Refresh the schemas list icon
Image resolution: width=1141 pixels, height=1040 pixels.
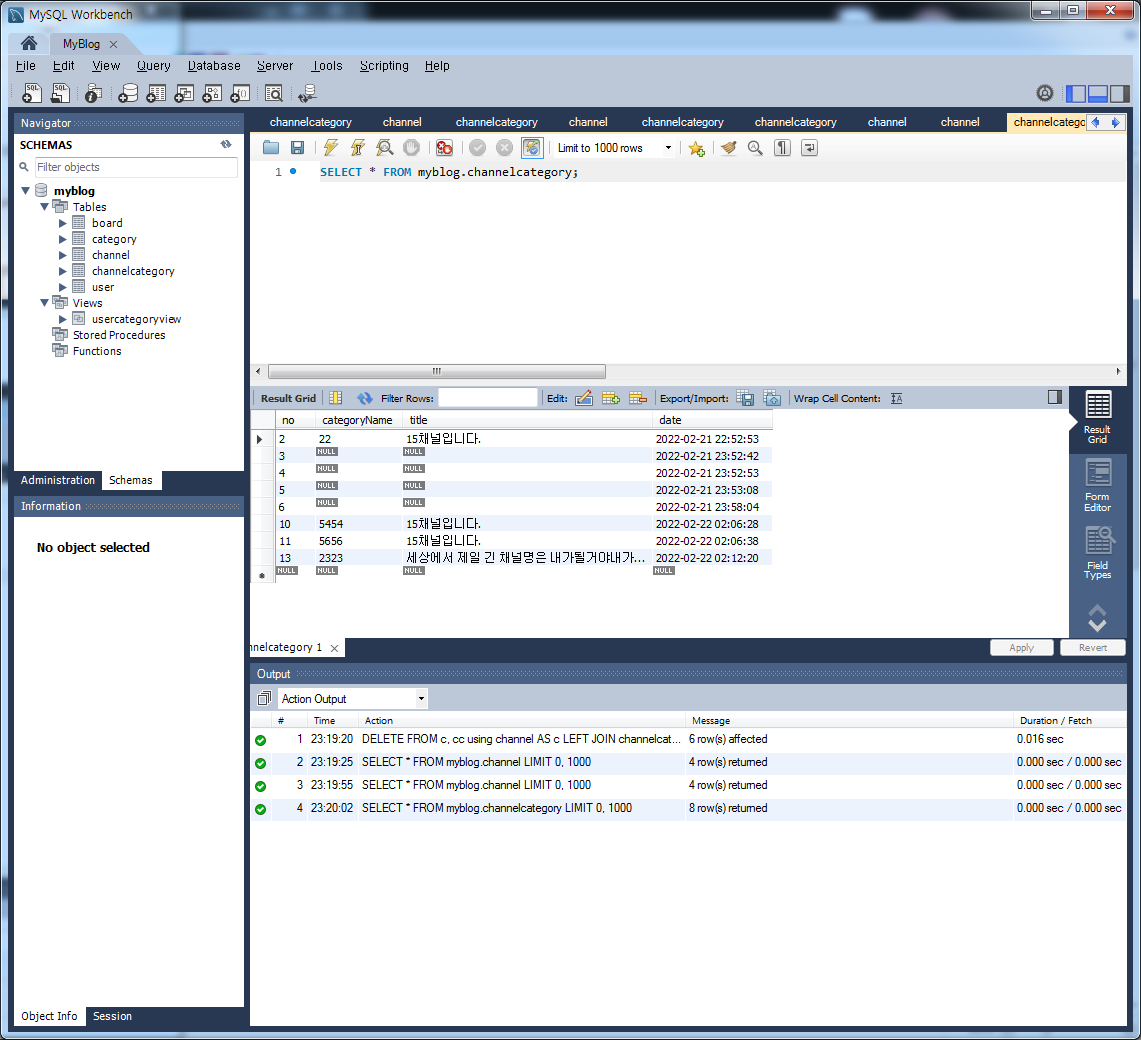point(226,144)
